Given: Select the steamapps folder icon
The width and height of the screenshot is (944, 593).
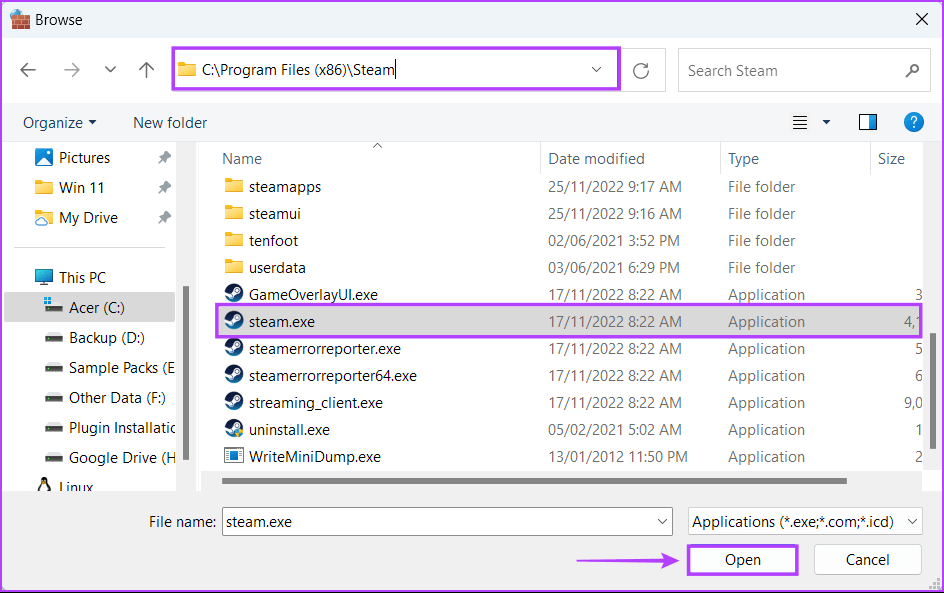Looking at the screenshot, I should [x=234, y=185].
